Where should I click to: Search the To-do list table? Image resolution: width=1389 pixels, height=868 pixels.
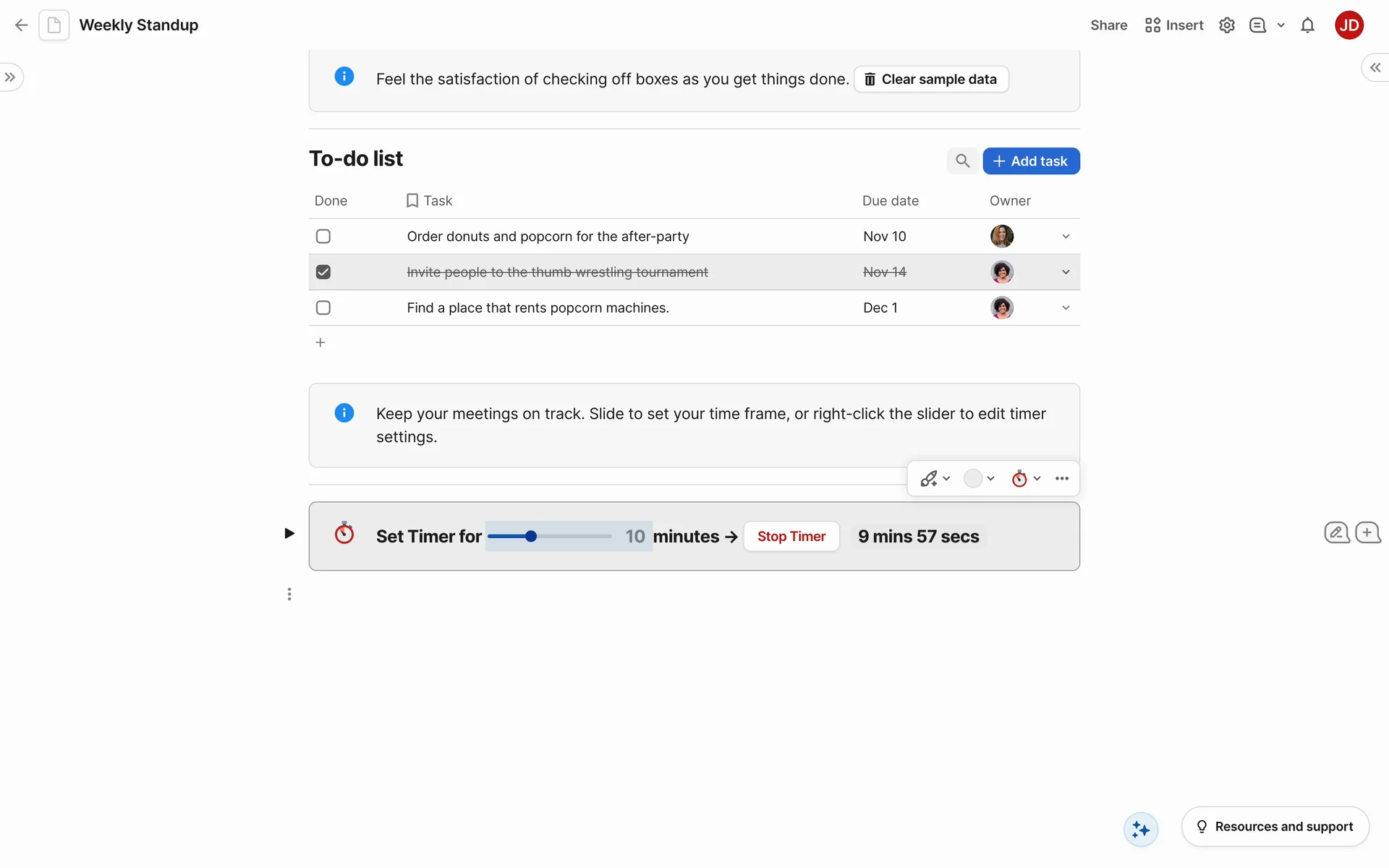point(962,161)
